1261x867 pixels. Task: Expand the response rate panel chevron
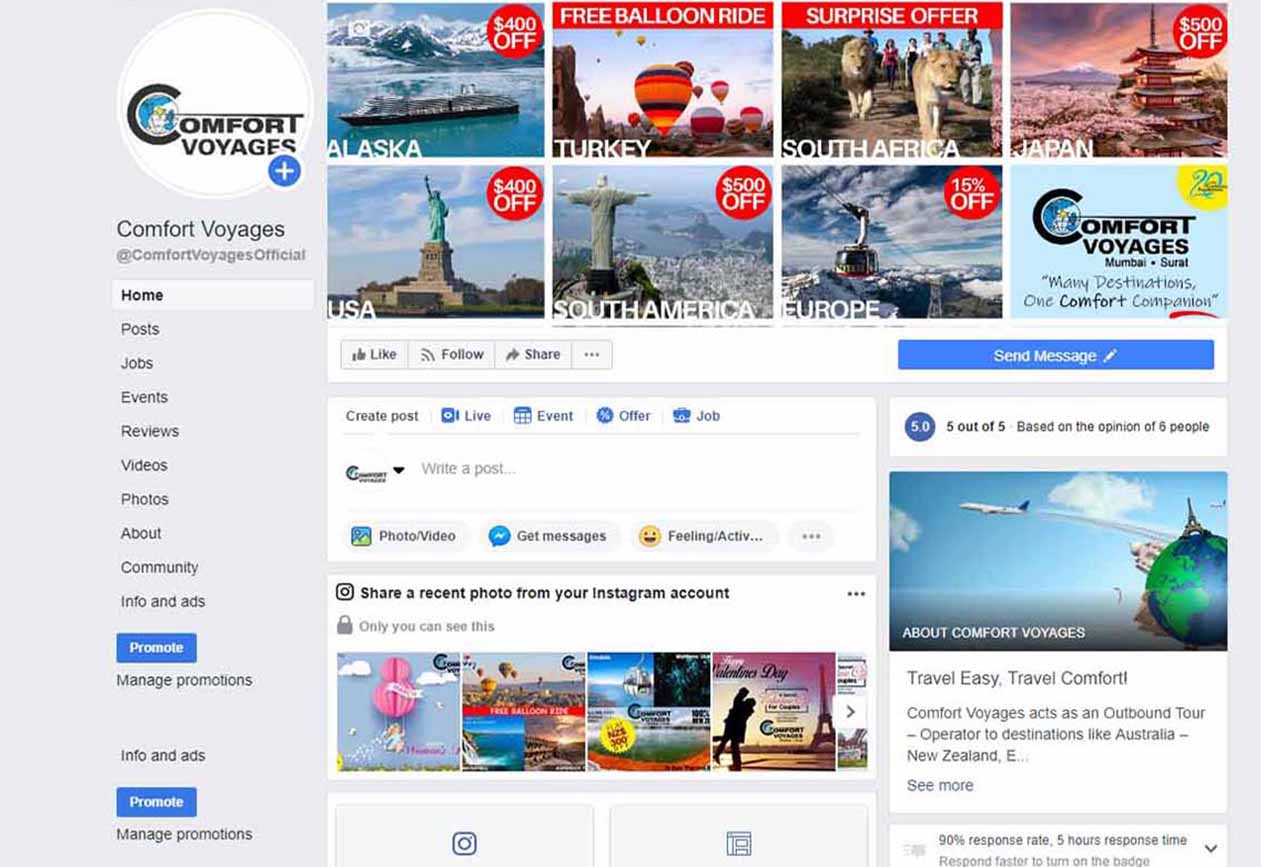click(1210, 849)
